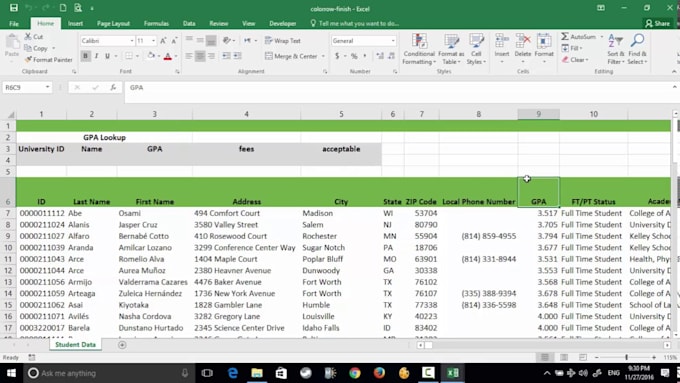Open the Format cells menu icon

[544, 42]
